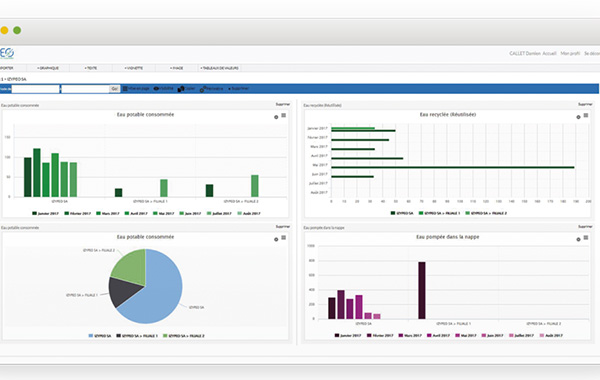Open the + TABLEAUX DE VALEURS menu
This screenshot has height=380, width=600.
pos(219,68)
